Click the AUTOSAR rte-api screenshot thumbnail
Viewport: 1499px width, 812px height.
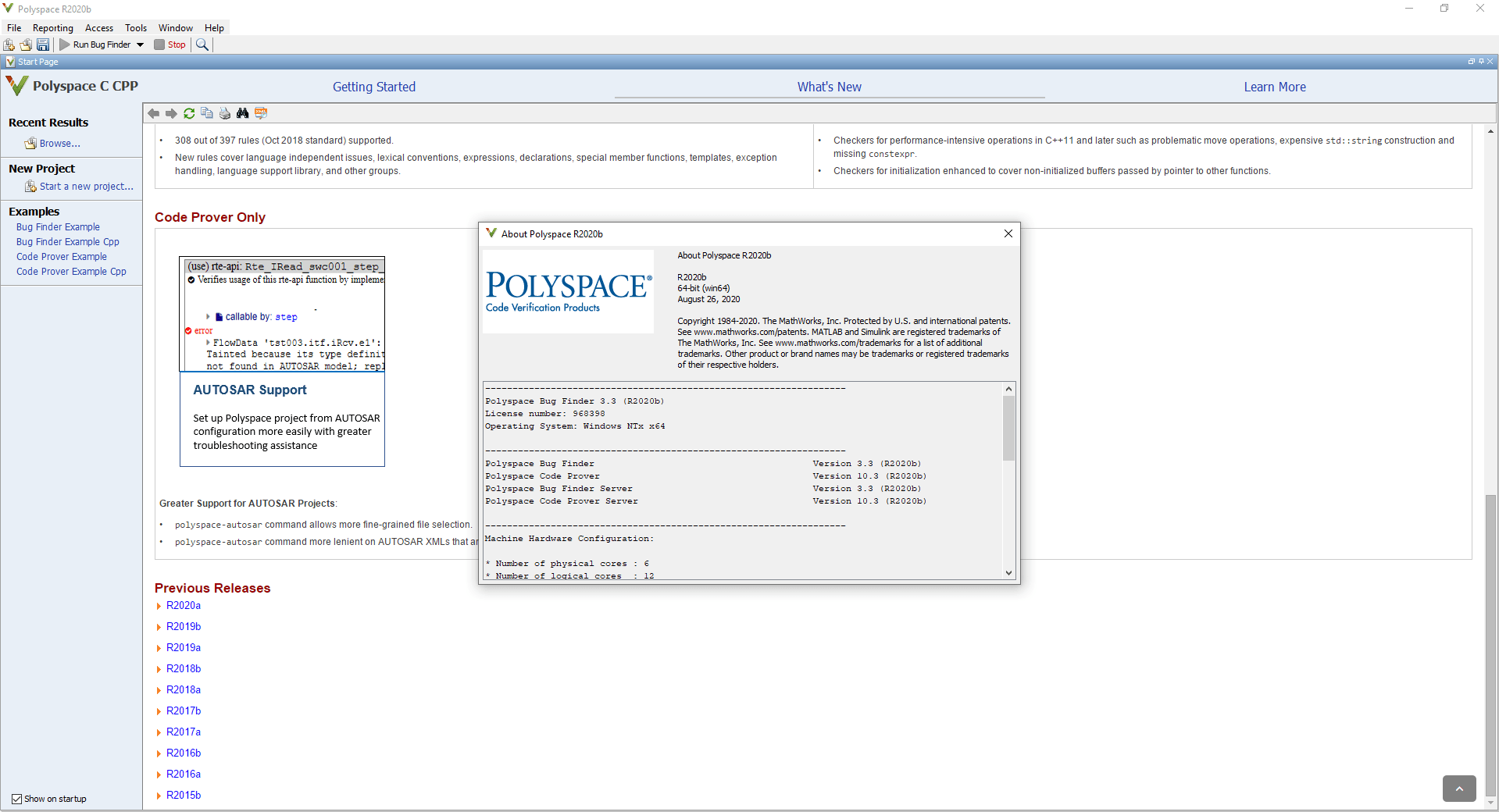click(282, 314)
